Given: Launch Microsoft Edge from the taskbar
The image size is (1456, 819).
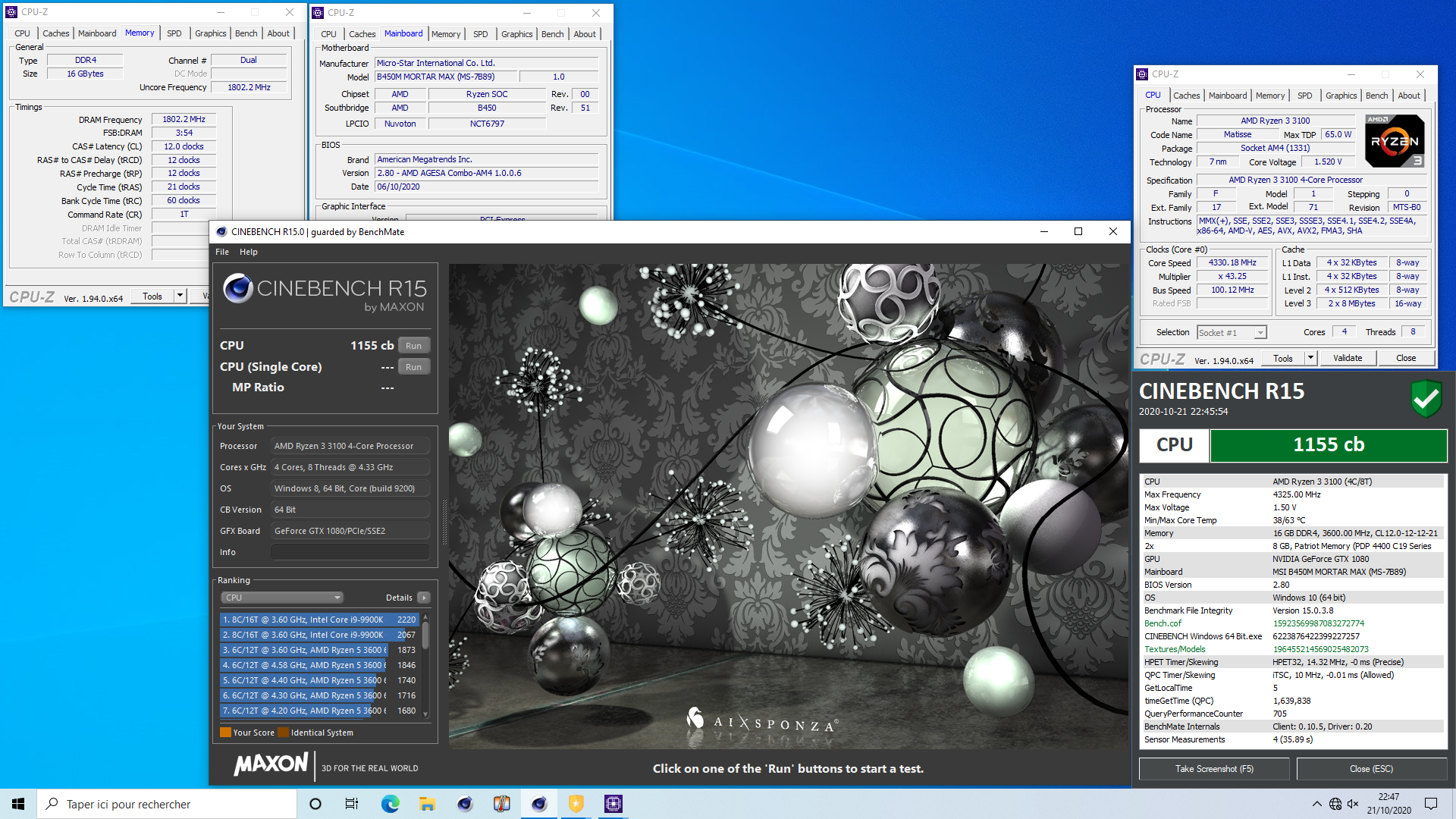Looking at the screenshot, I should pos(390,804).
